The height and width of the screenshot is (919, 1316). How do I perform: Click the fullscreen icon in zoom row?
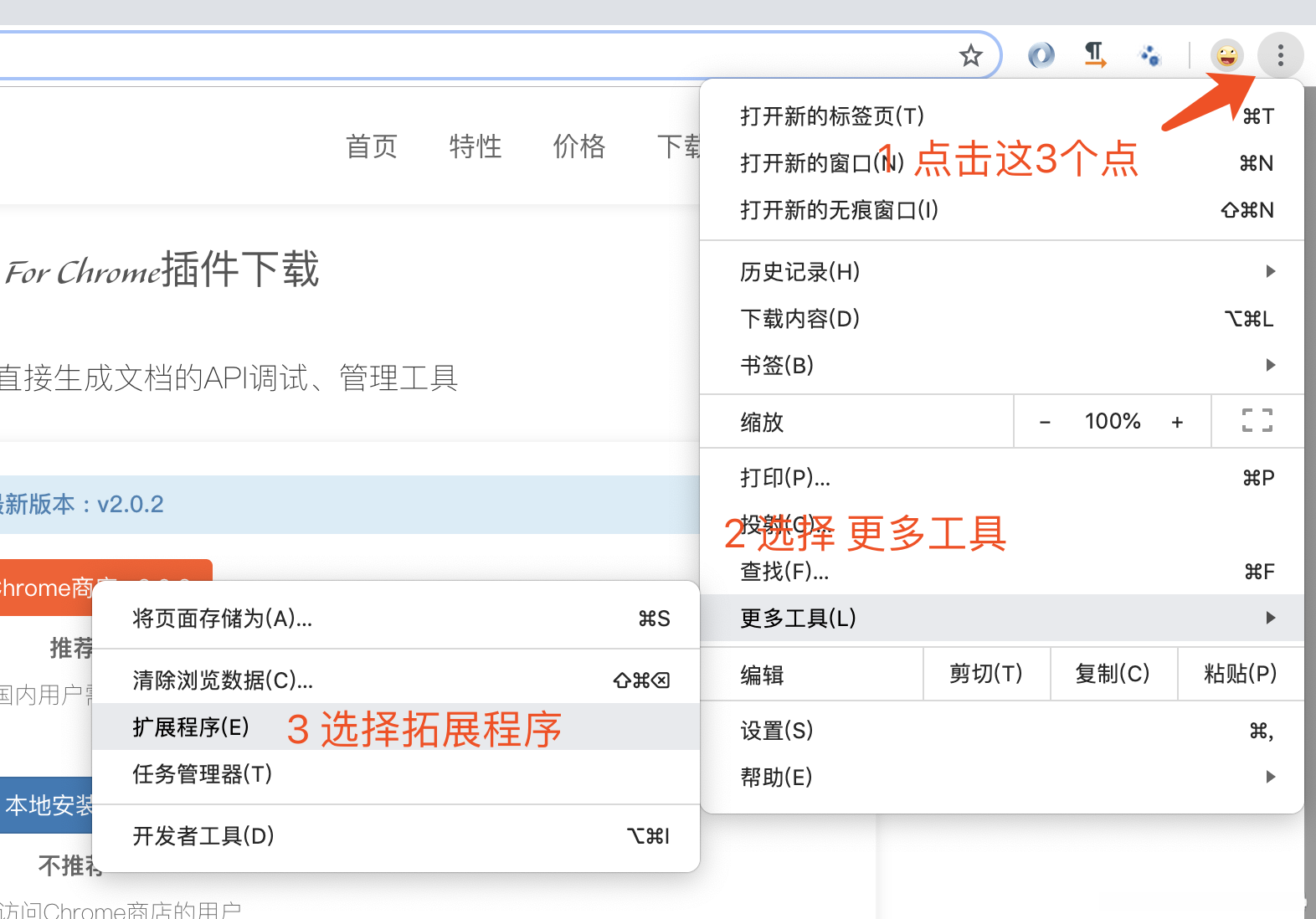click(1257, 420)
